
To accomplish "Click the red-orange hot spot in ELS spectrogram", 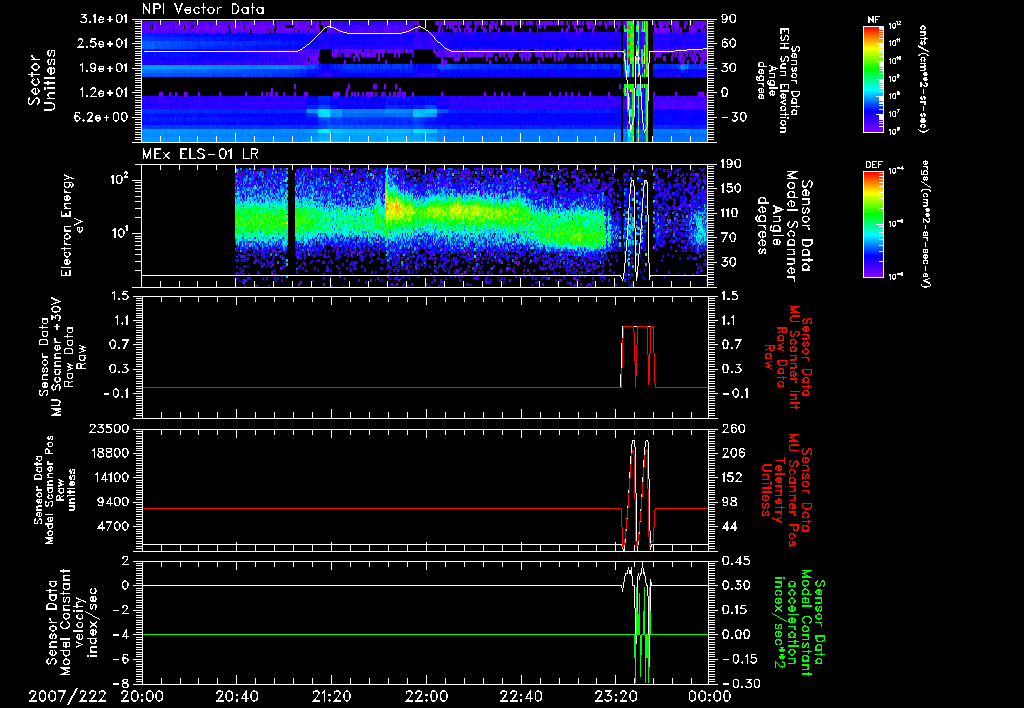I will [x=394, y=208].
